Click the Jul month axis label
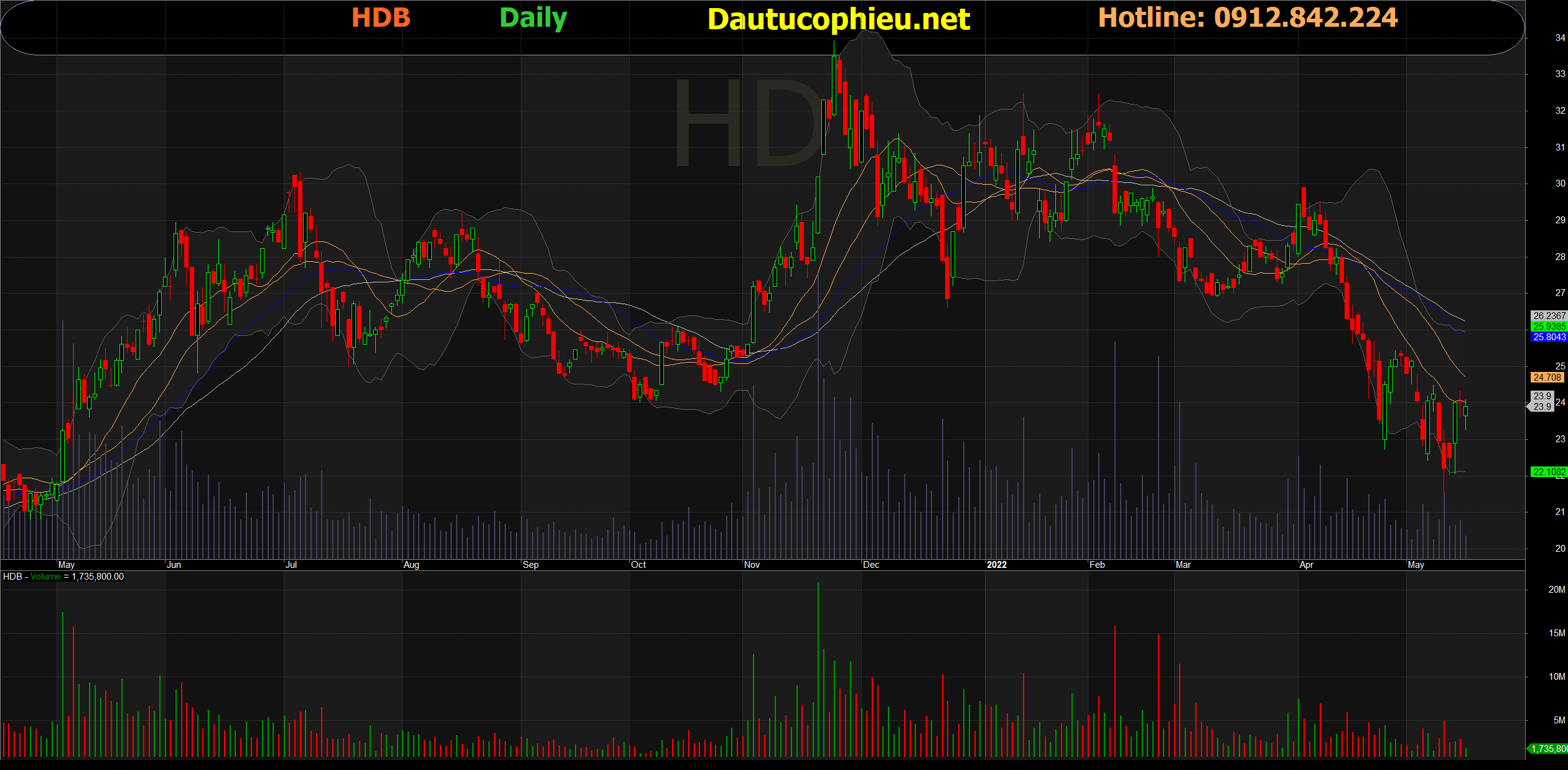The height and width of the screenshot is (770, 1568). (x=291, y=565)
